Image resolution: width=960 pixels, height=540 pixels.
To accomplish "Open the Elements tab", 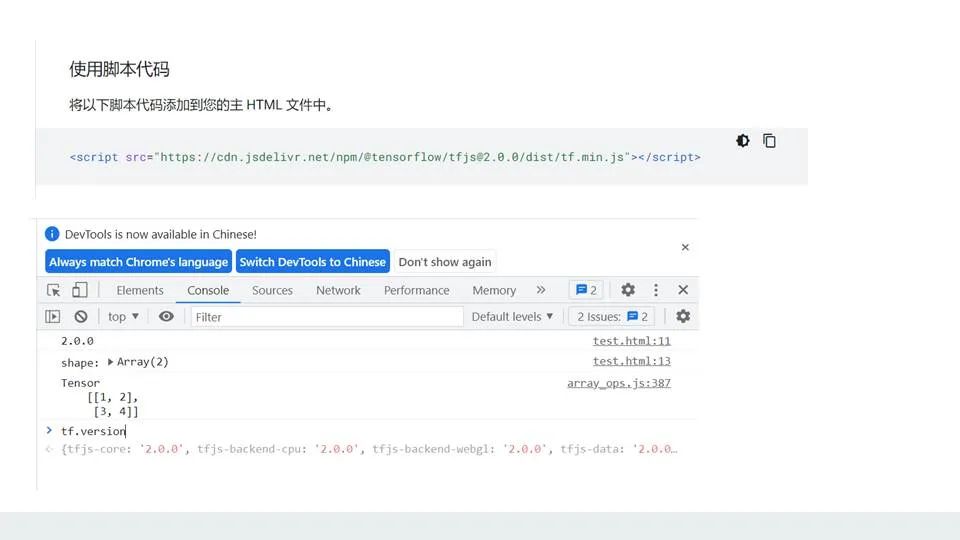I will [140, 290].
